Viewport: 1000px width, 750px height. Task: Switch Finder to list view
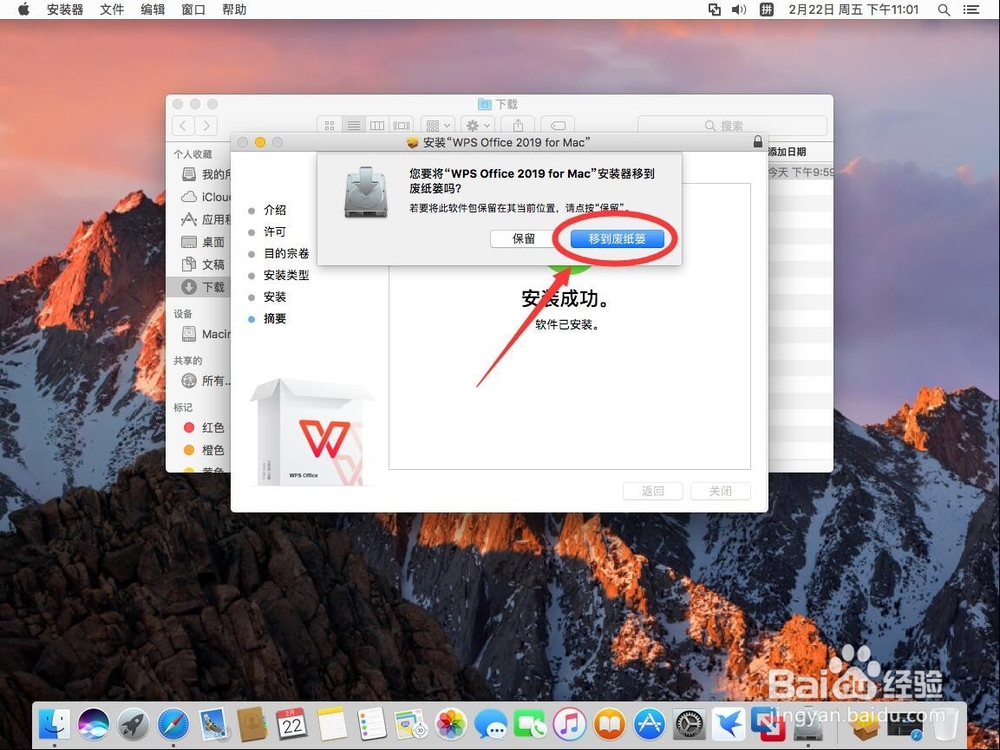353,125
